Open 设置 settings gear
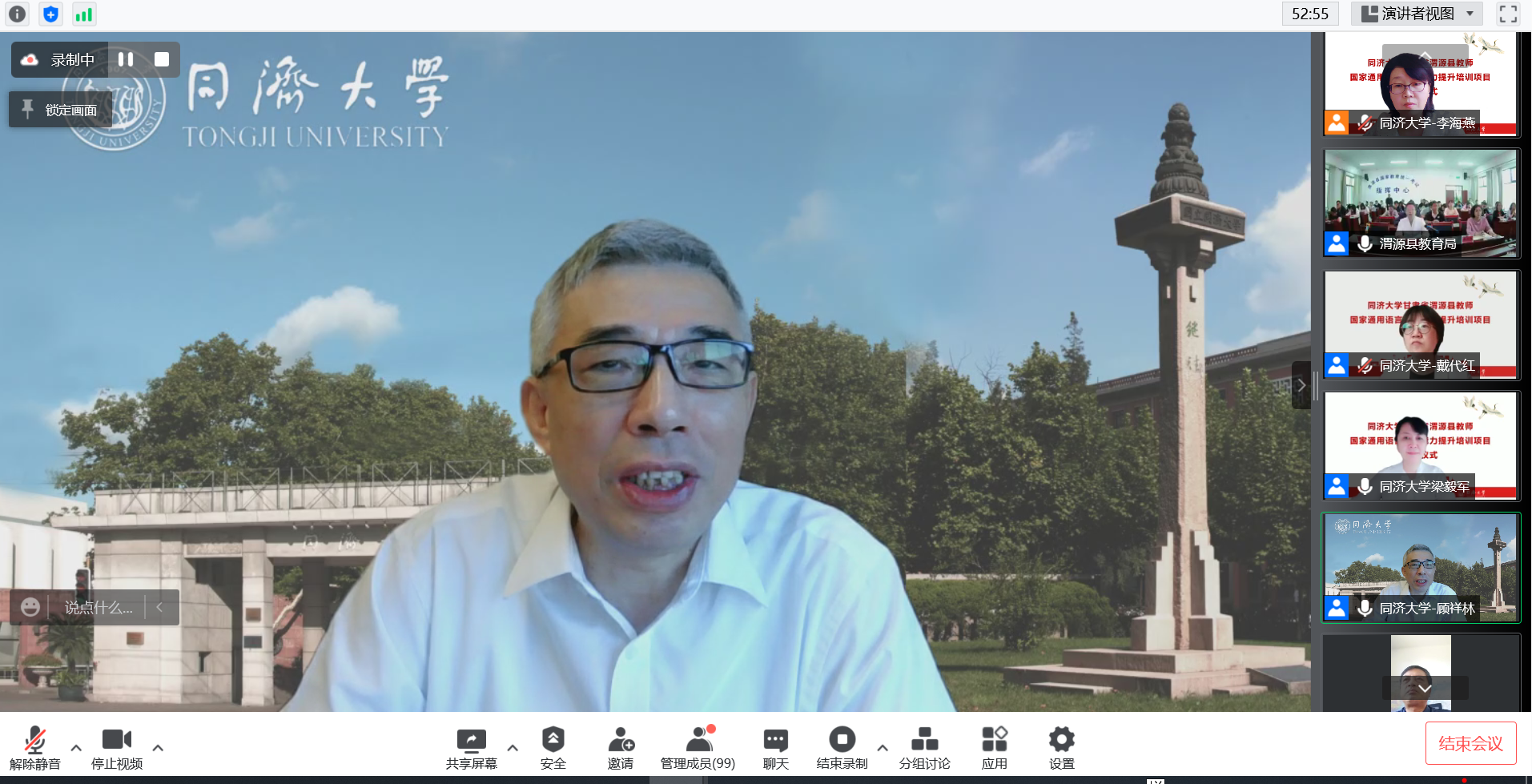 (x=1062, y=748)
